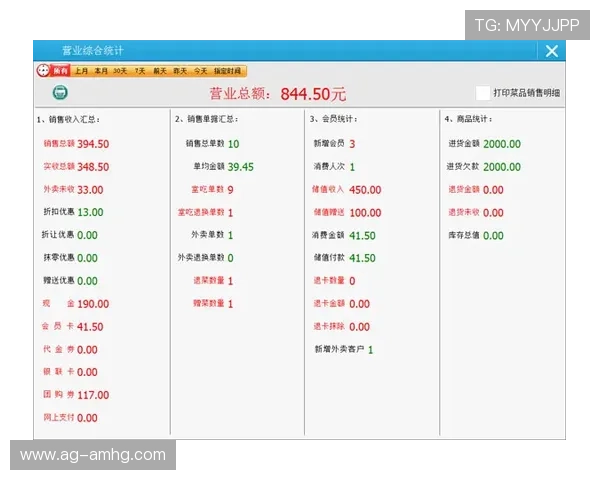This screenshot has height=480, width=600.
Task: Click the 消费金额 41.50 entry
Action: click(344, 235)
